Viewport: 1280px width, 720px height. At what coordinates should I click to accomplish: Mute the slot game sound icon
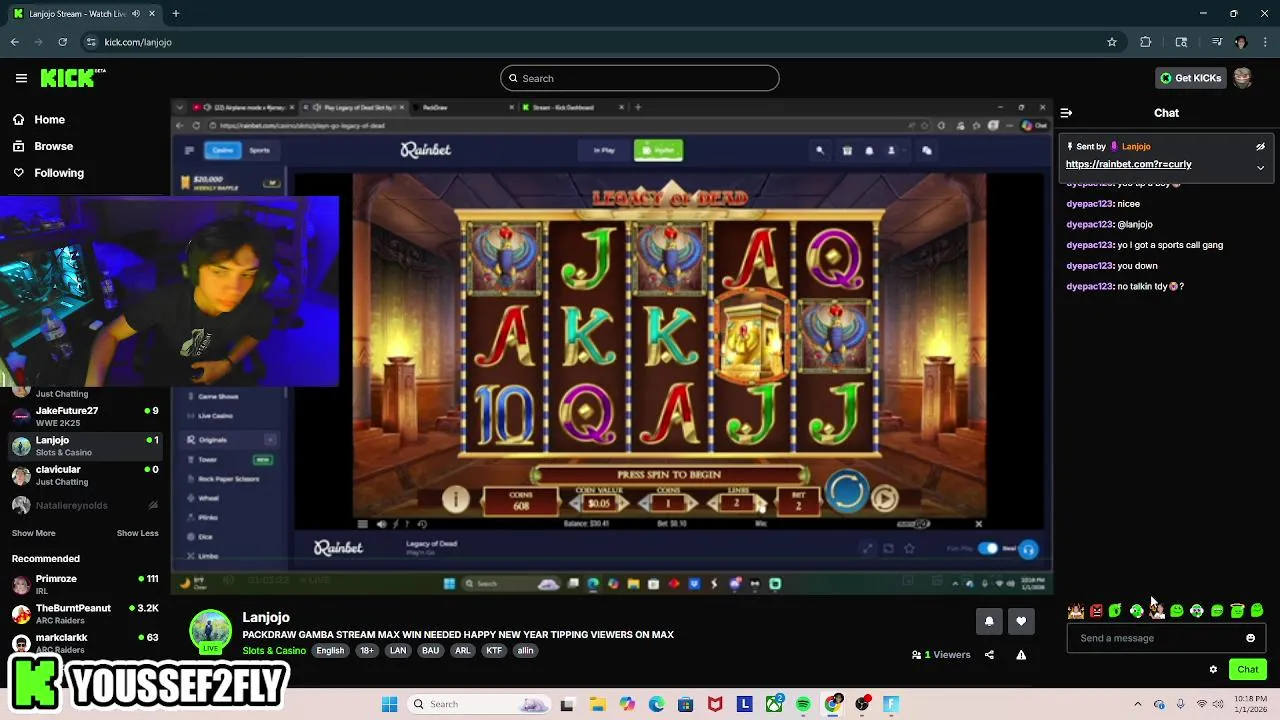point(381,524)
